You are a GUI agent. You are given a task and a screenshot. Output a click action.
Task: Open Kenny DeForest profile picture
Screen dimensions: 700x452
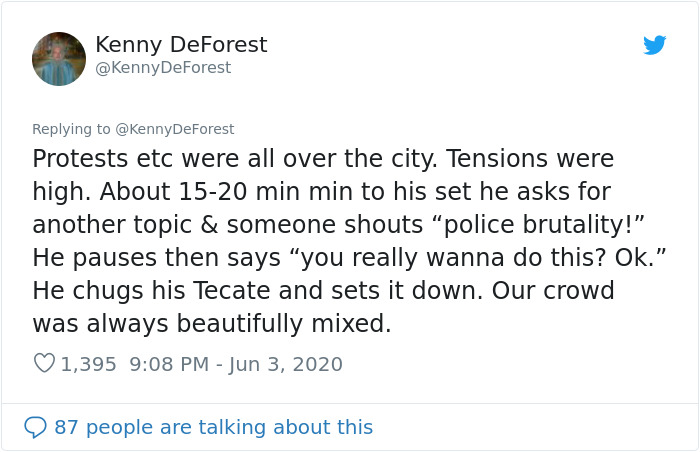(59, 59)
